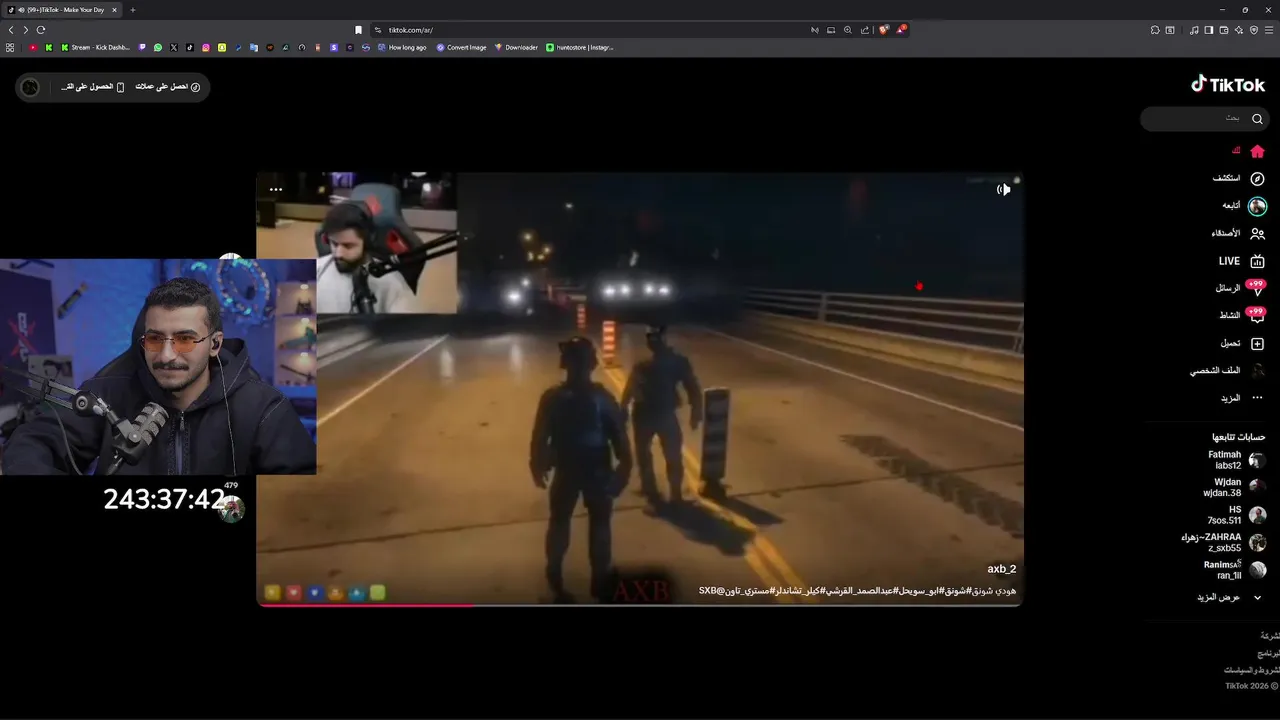
Task: Click the round floating icon beside Get App
Action: (x=30, y=87)
